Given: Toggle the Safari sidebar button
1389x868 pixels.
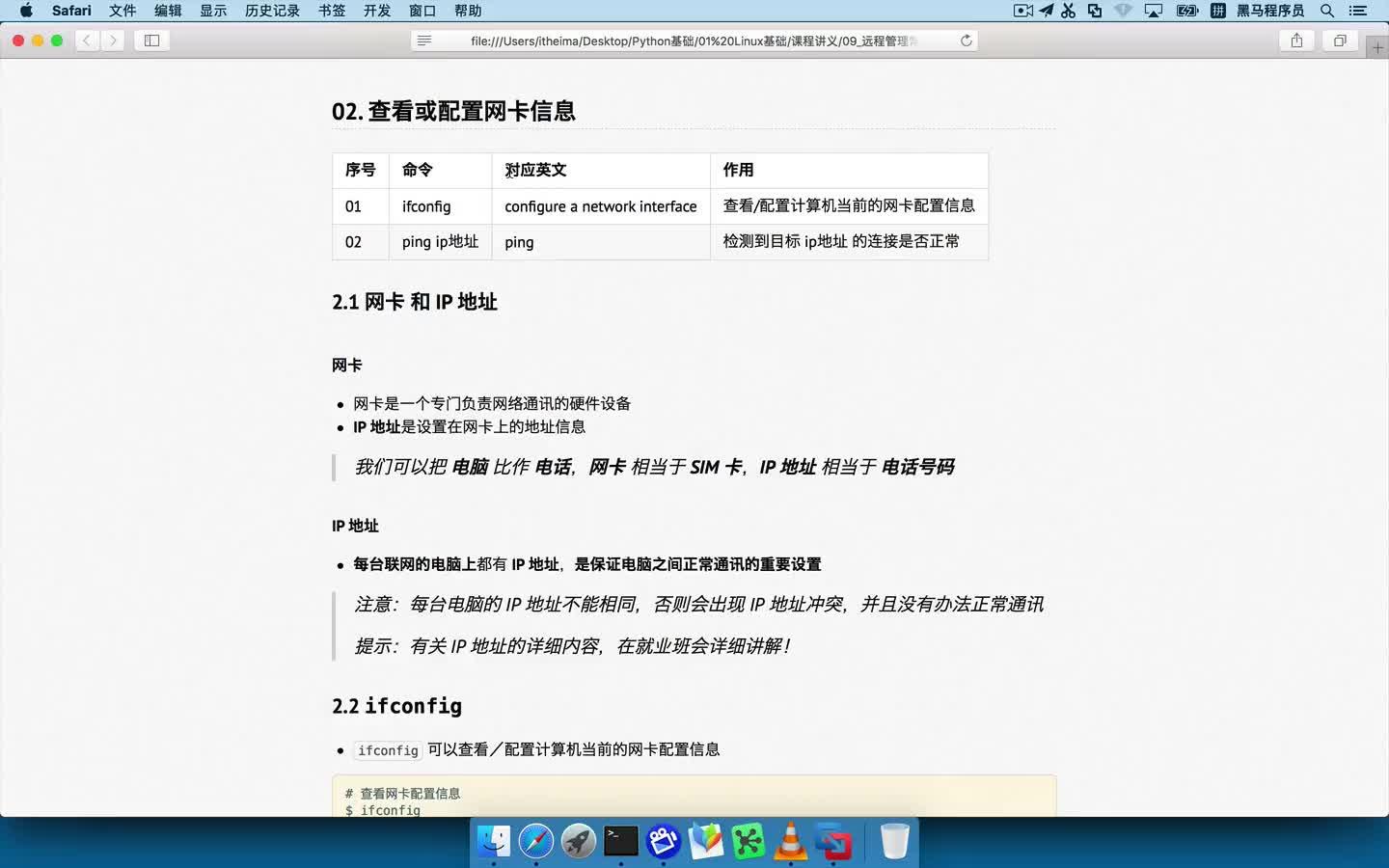Looking at the screenshot, I should click(152, 41).
